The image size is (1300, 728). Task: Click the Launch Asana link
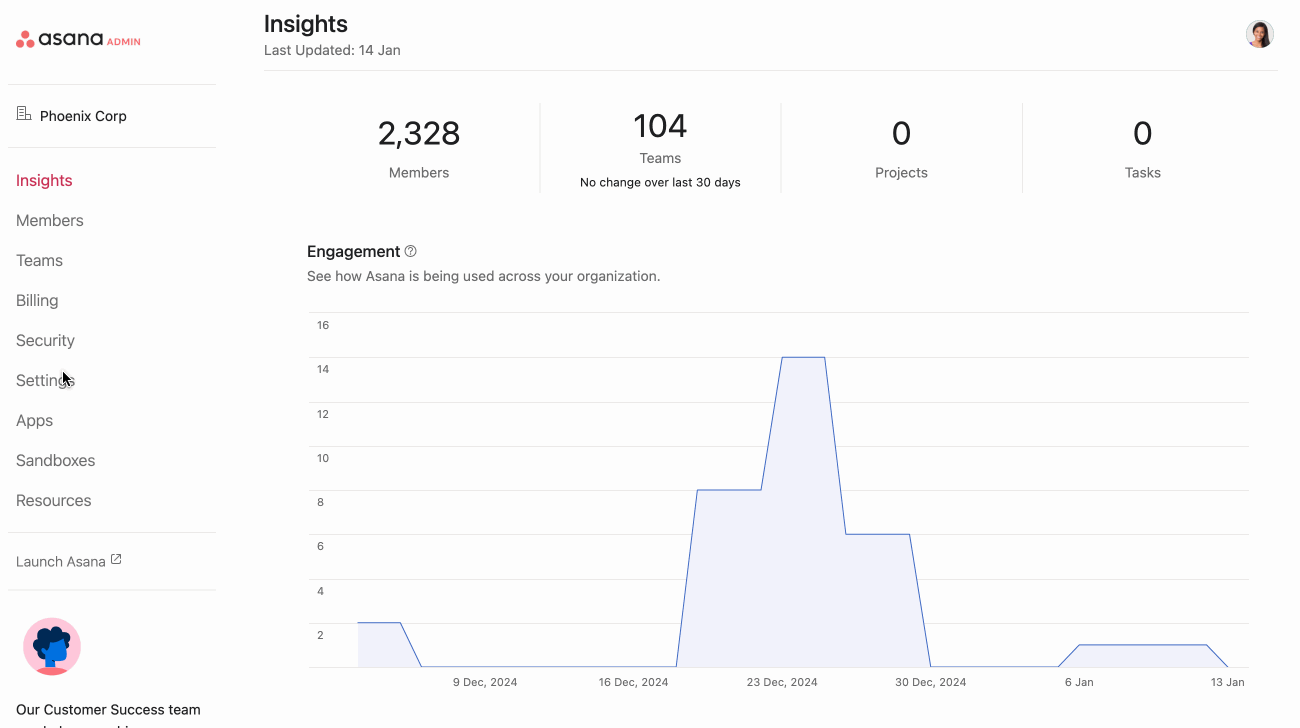pyautogui.click(x=61, y=561)
